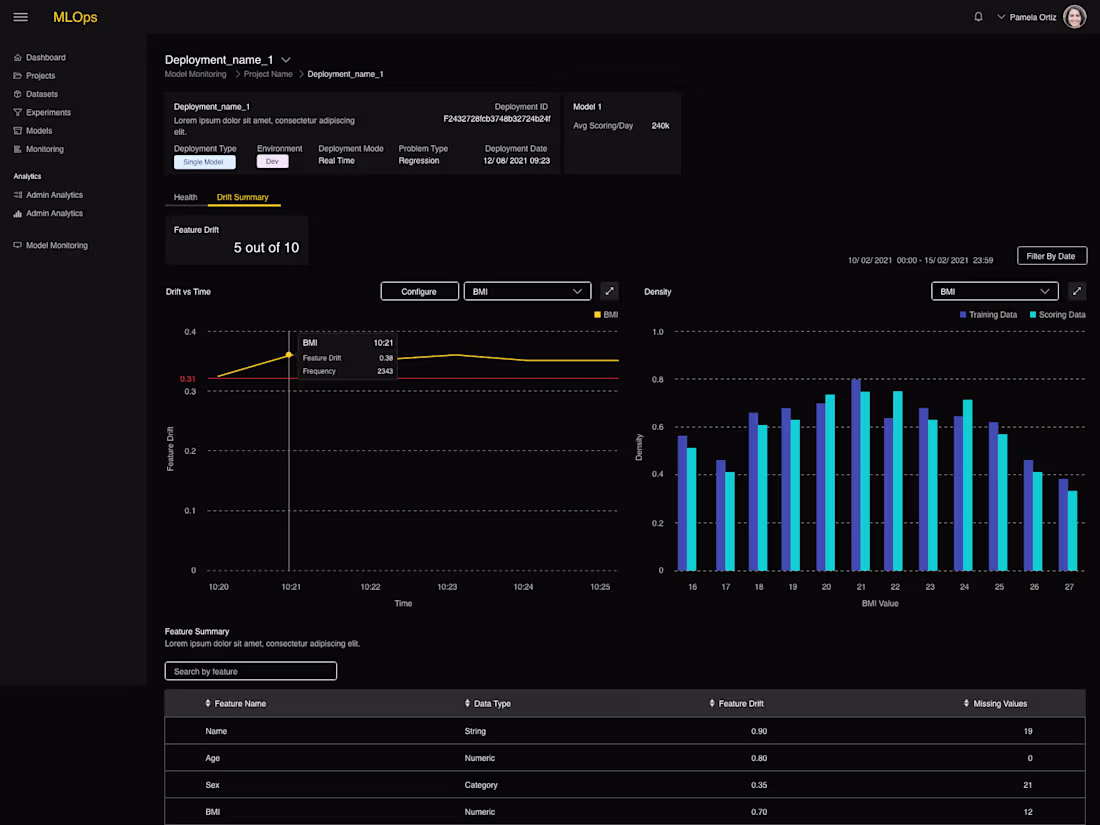Screen dimensions: 1100x825
Task: Click the Filter By Date button
Action: [1052, 256]
